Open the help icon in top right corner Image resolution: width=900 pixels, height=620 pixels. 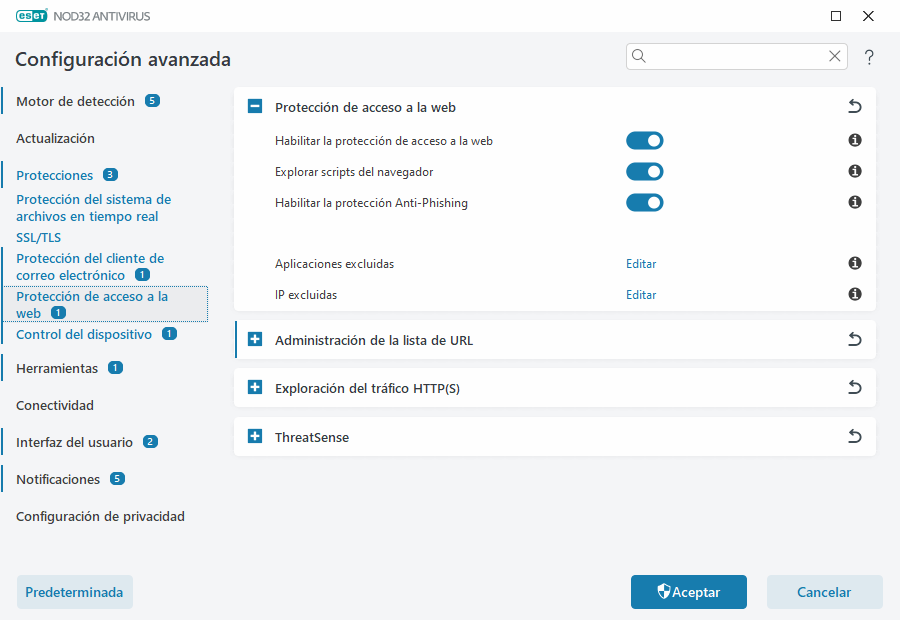point(868,57)
